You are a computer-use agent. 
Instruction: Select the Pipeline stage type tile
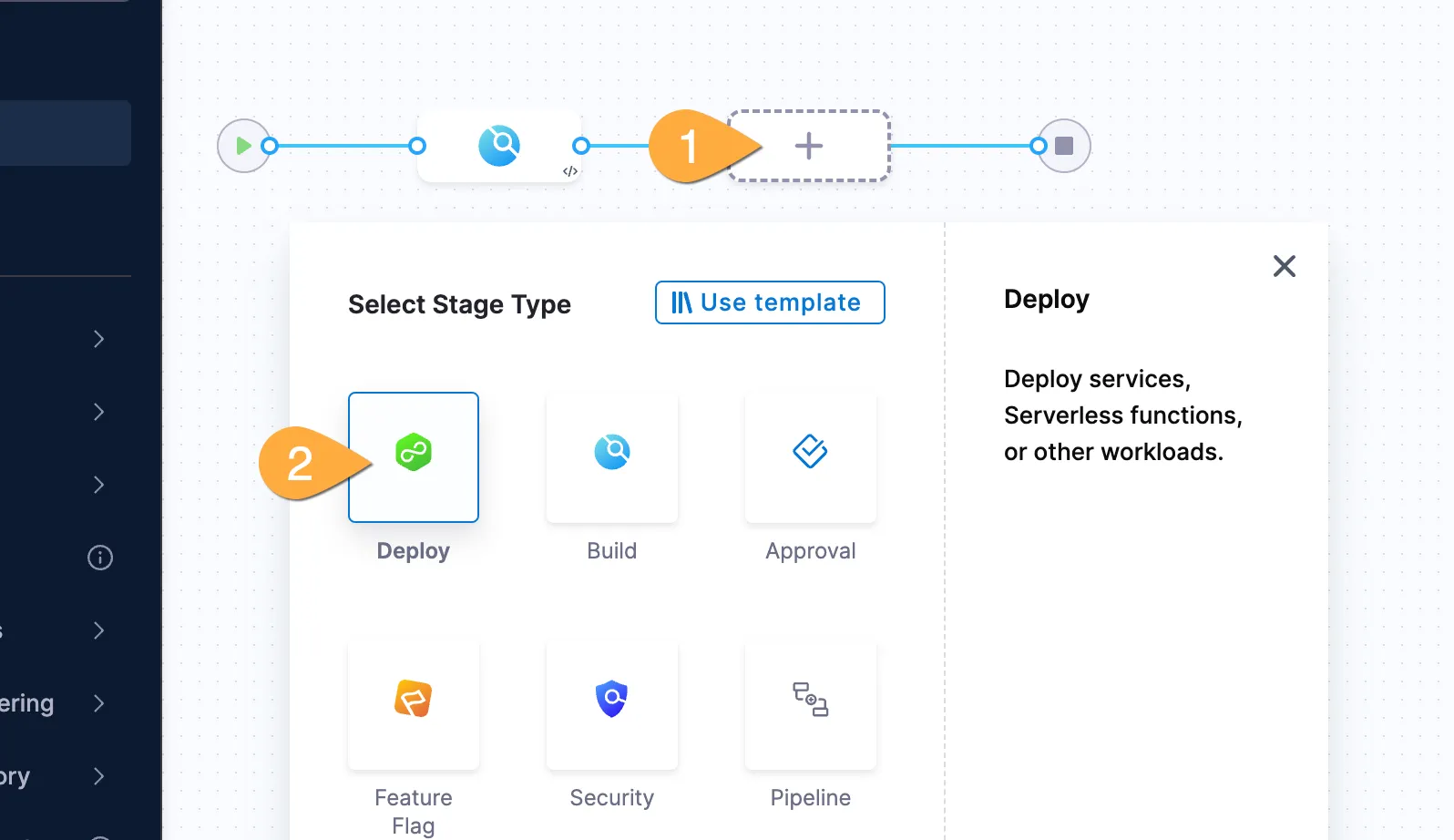pyautogui.click(x=810, y=704)
